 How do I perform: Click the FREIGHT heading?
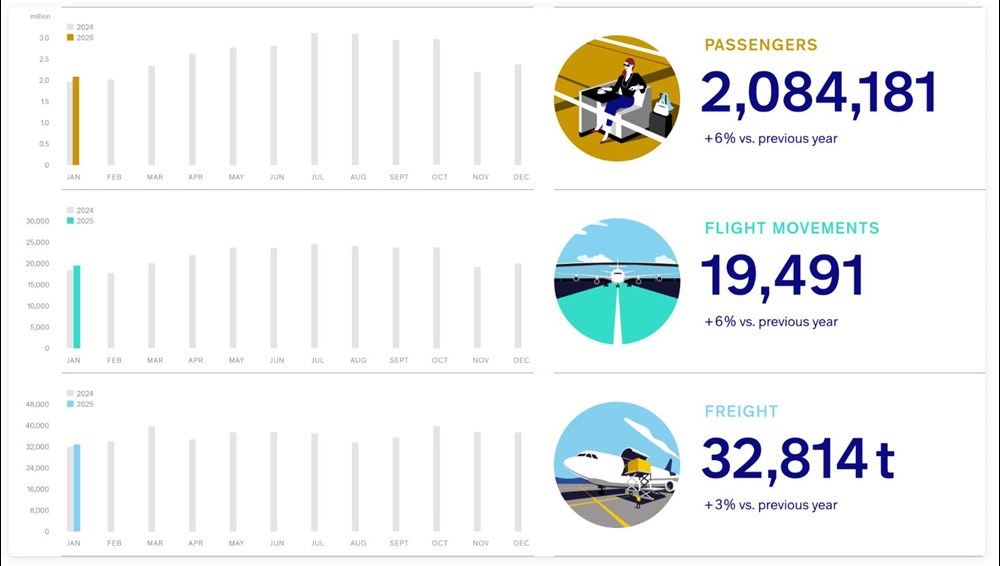[741, 411]
